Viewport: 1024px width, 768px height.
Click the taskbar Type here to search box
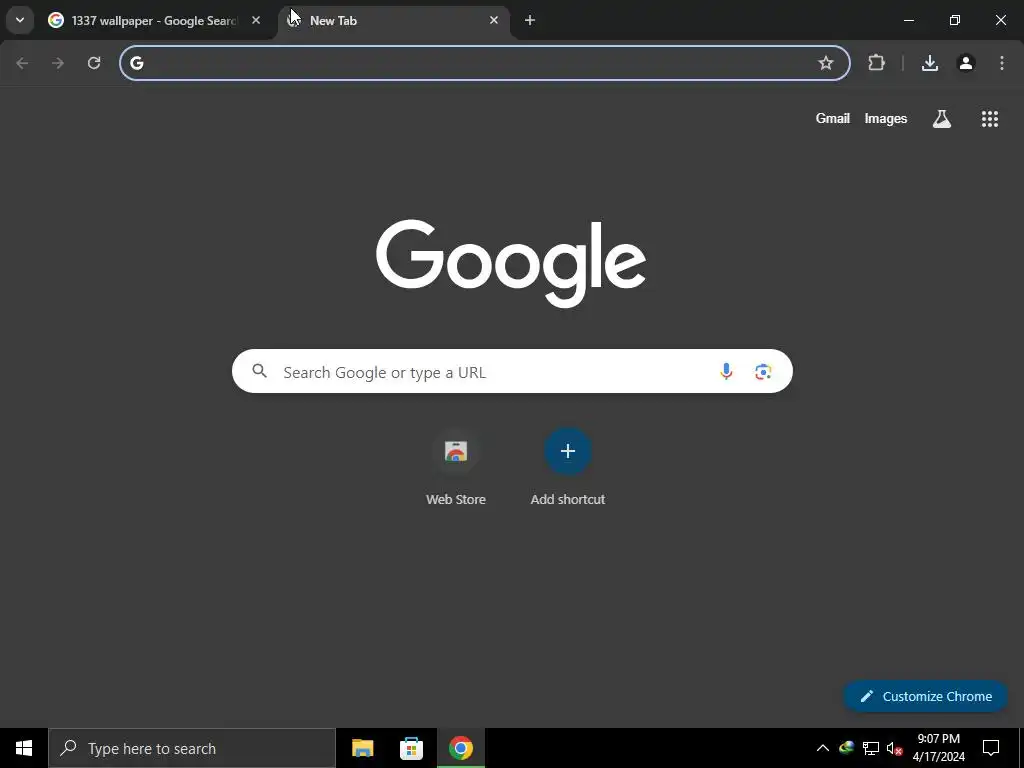[x=192, y=748]
